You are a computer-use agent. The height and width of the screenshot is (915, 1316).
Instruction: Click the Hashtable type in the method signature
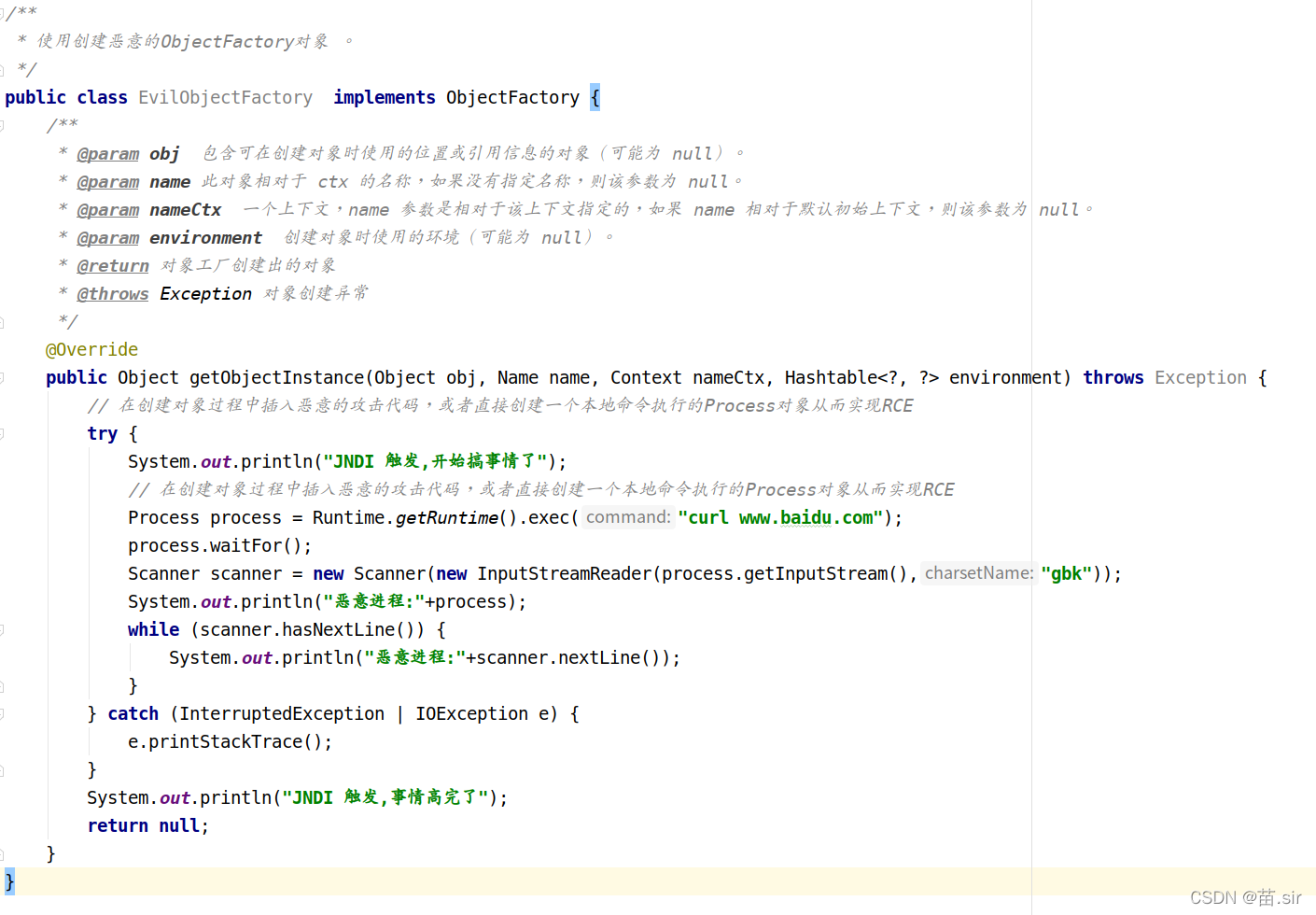click(x=831, y=377)
